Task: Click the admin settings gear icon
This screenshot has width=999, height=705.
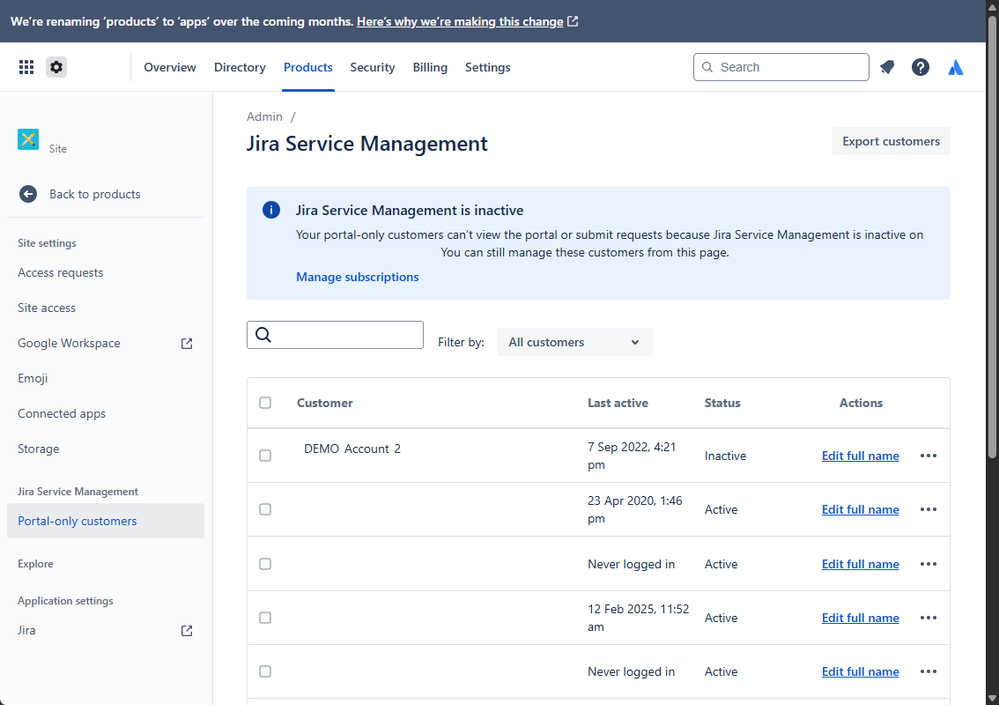Action: (57, 67)
